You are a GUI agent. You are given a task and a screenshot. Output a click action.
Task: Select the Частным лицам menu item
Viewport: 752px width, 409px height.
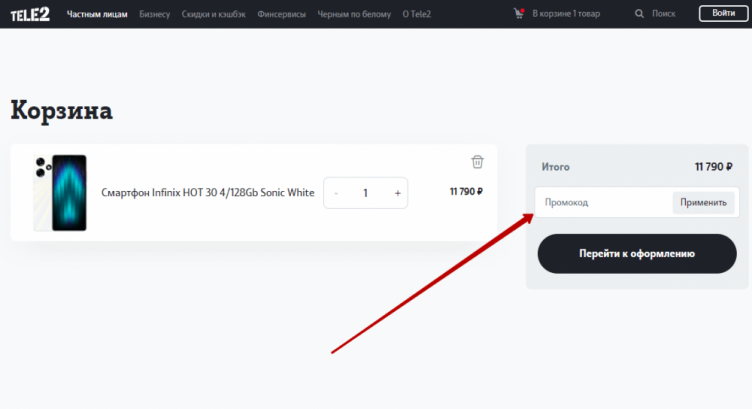tap(97, 14)
